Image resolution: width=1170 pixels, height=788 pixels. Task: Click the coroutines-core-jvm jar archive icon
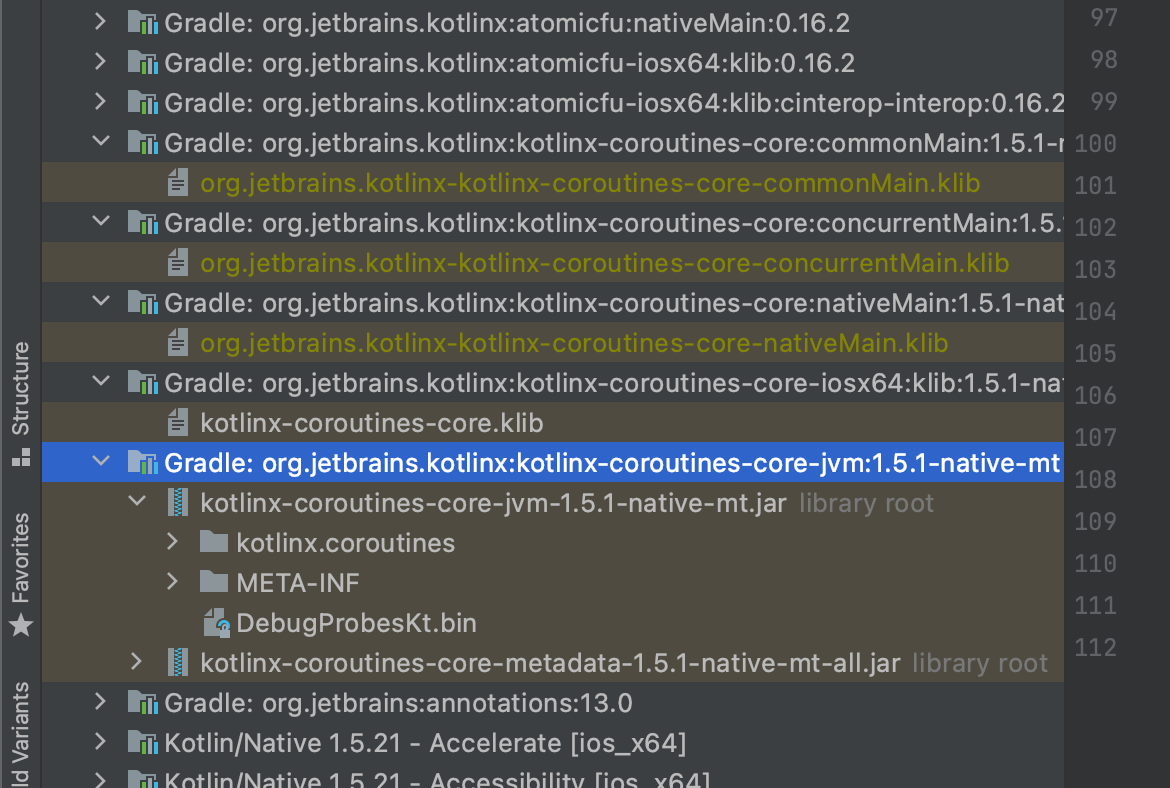pyautogui.click(x=178, y=503)
